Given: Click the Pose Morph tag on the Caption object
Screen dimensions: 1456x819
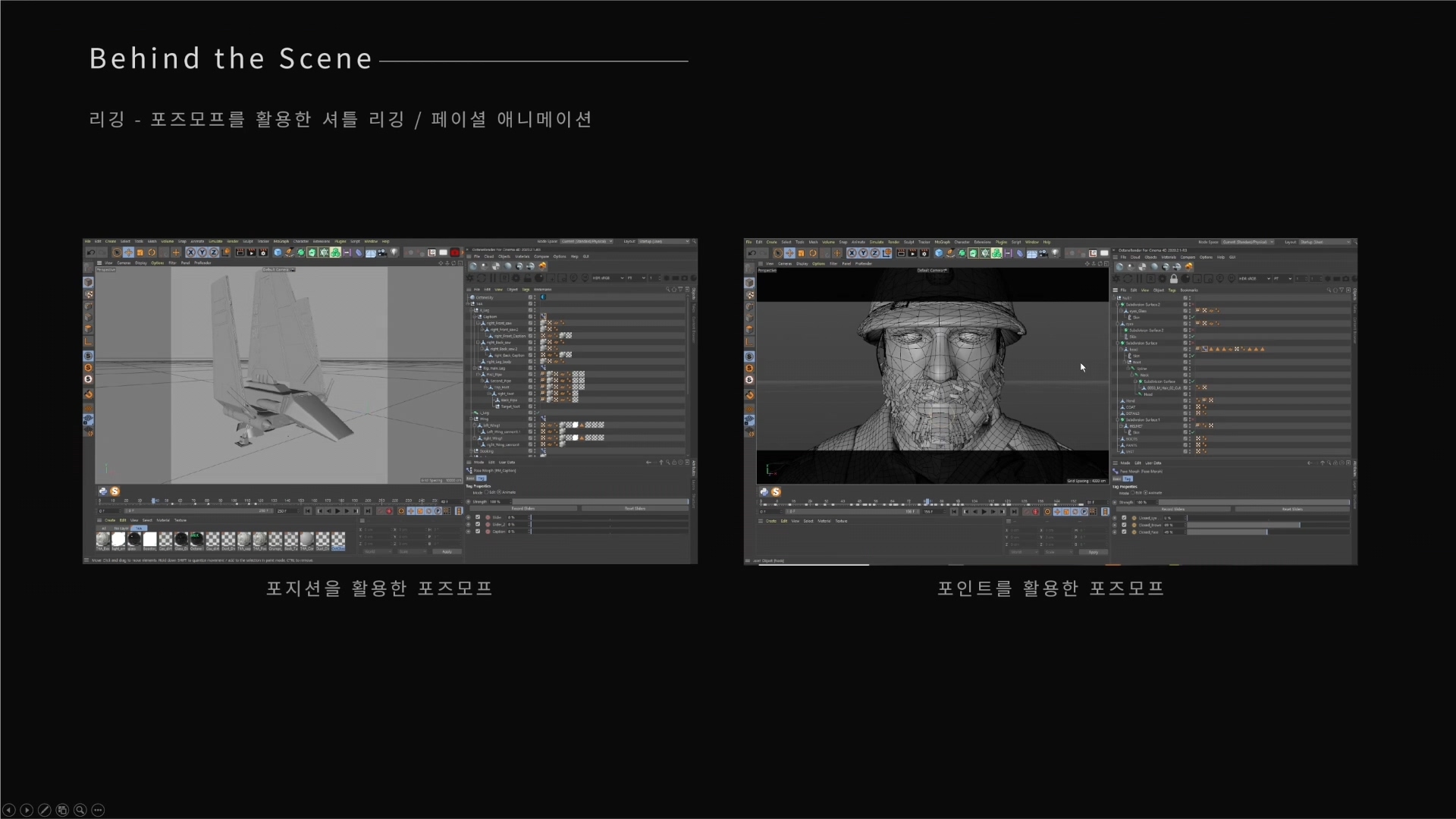Looking at the screenshot, I should (x=543, y=316).
